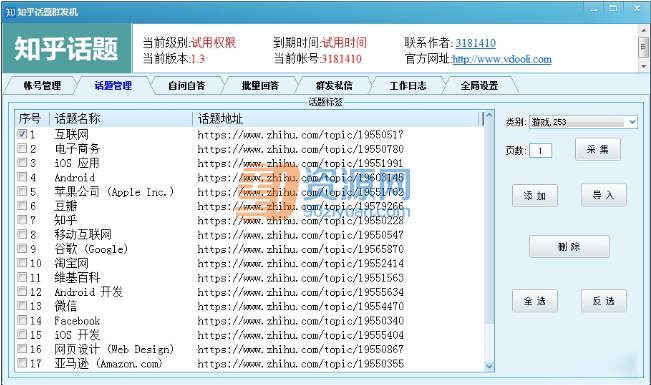Click into the 页数 page number field
This screenshot has height=385, width=651.
click(x=541, y=150)
